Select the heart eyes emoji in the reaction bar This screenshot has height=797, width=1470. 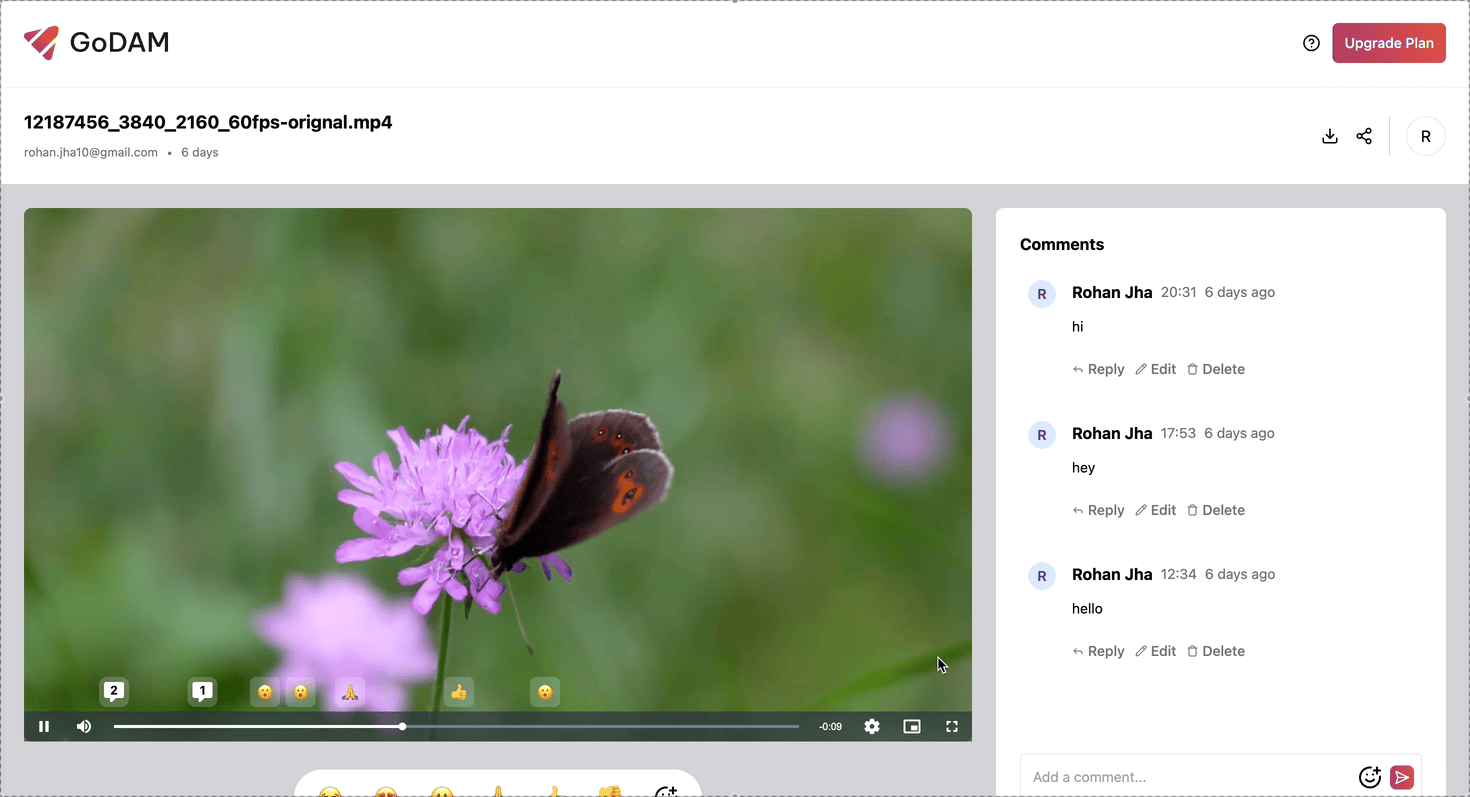(x=385, y=792)
